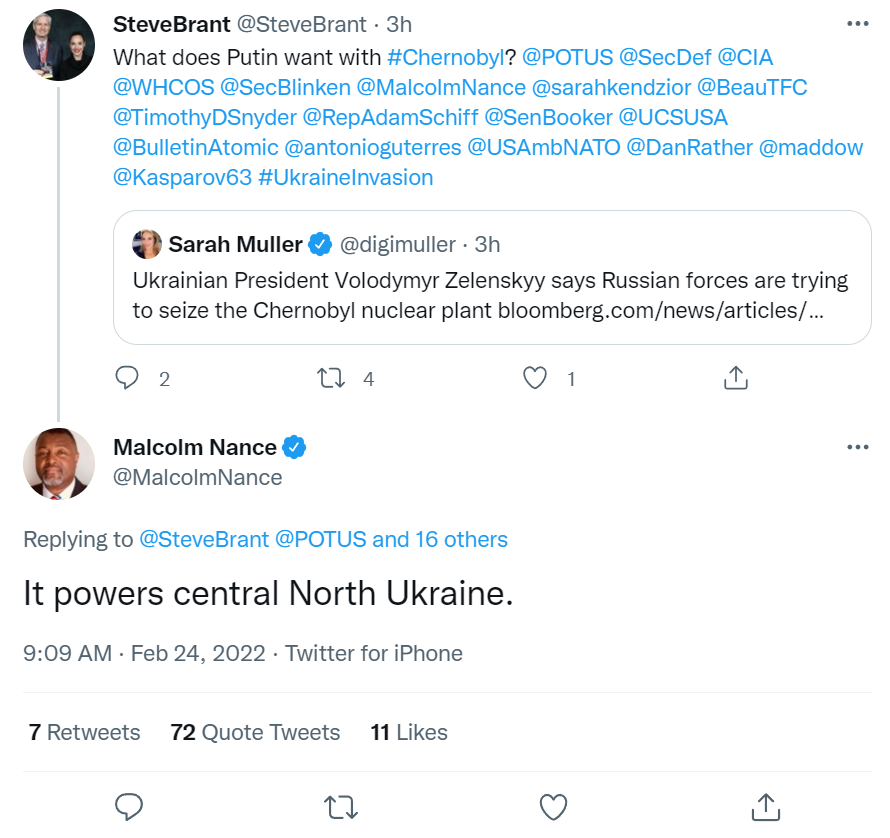Open Malcolm Nance's avatar
890x838 pixels.
coord(58,463)
